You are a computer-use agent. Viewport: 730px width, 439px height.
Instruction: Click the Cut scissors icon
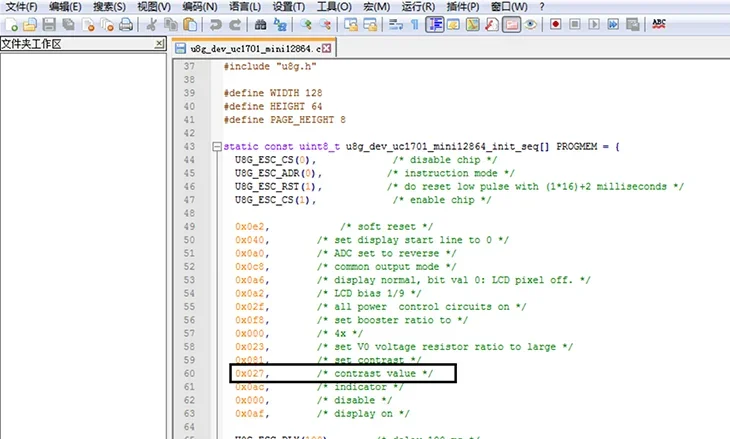[151, 24]
